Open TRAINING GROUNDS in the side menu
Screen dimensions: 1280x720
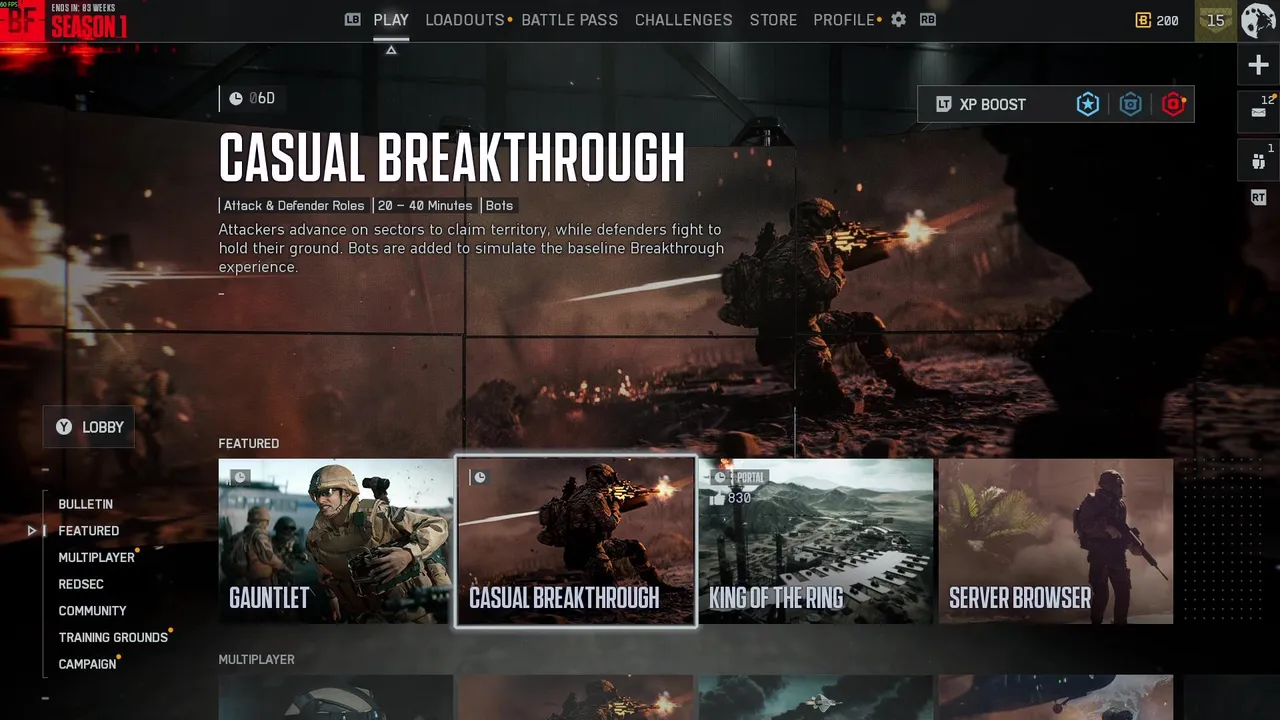(113, 637)
